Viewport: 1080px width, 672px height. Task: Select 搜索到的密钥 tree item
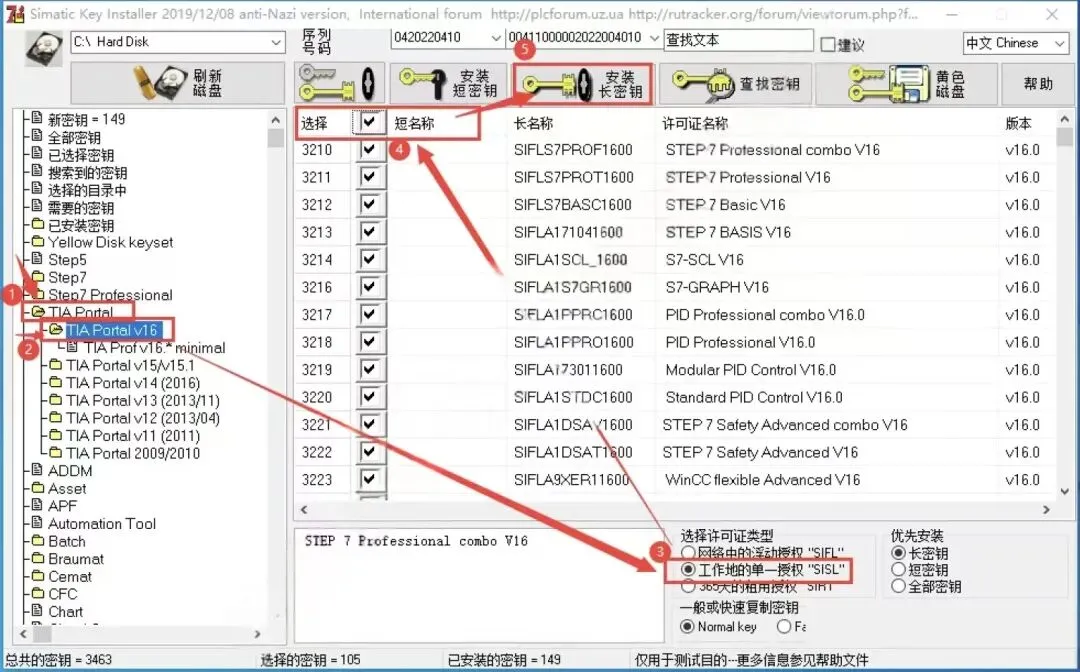pyautogui.click(x=87, y=172)
